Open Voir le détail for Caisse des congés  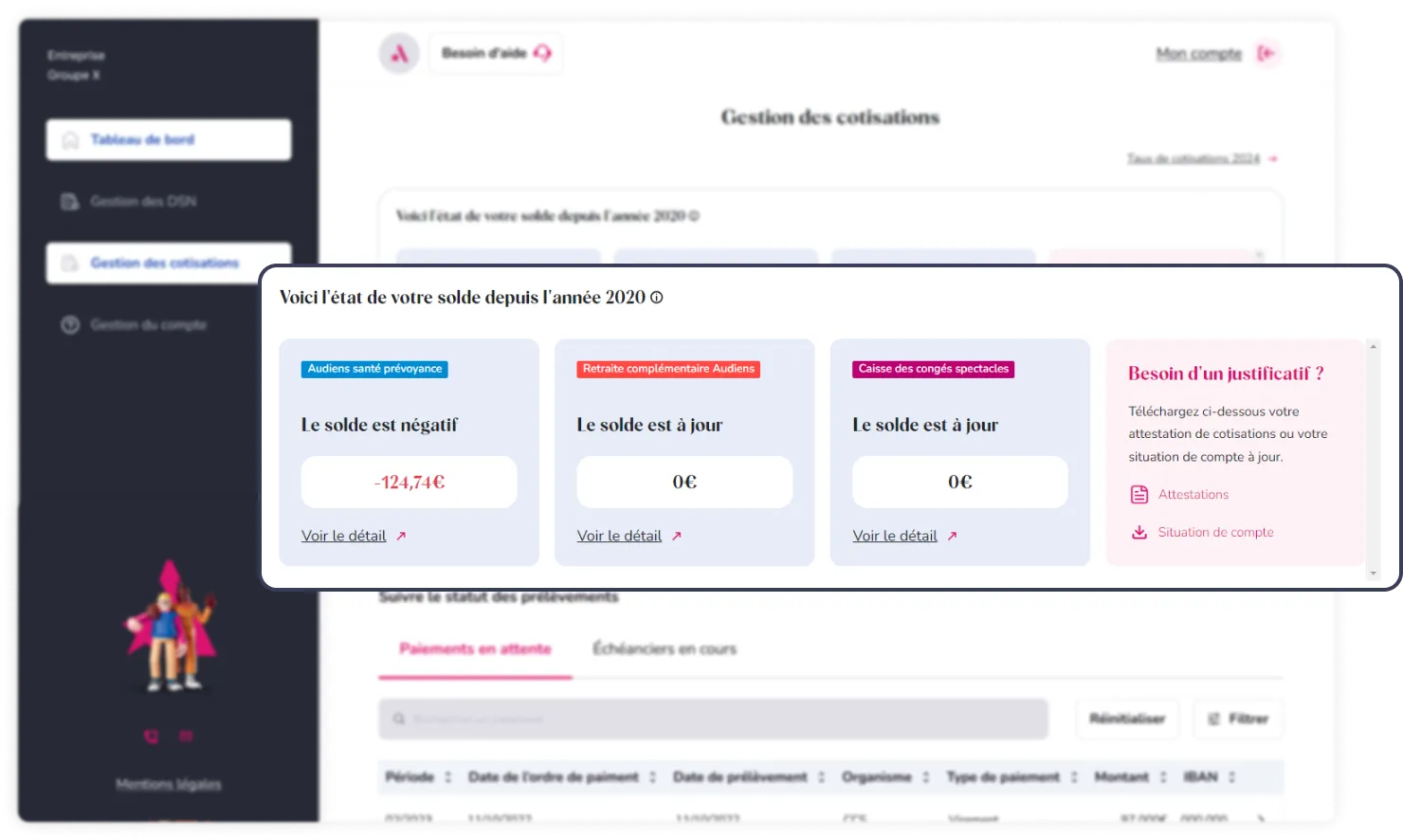[x=894, y=537]
